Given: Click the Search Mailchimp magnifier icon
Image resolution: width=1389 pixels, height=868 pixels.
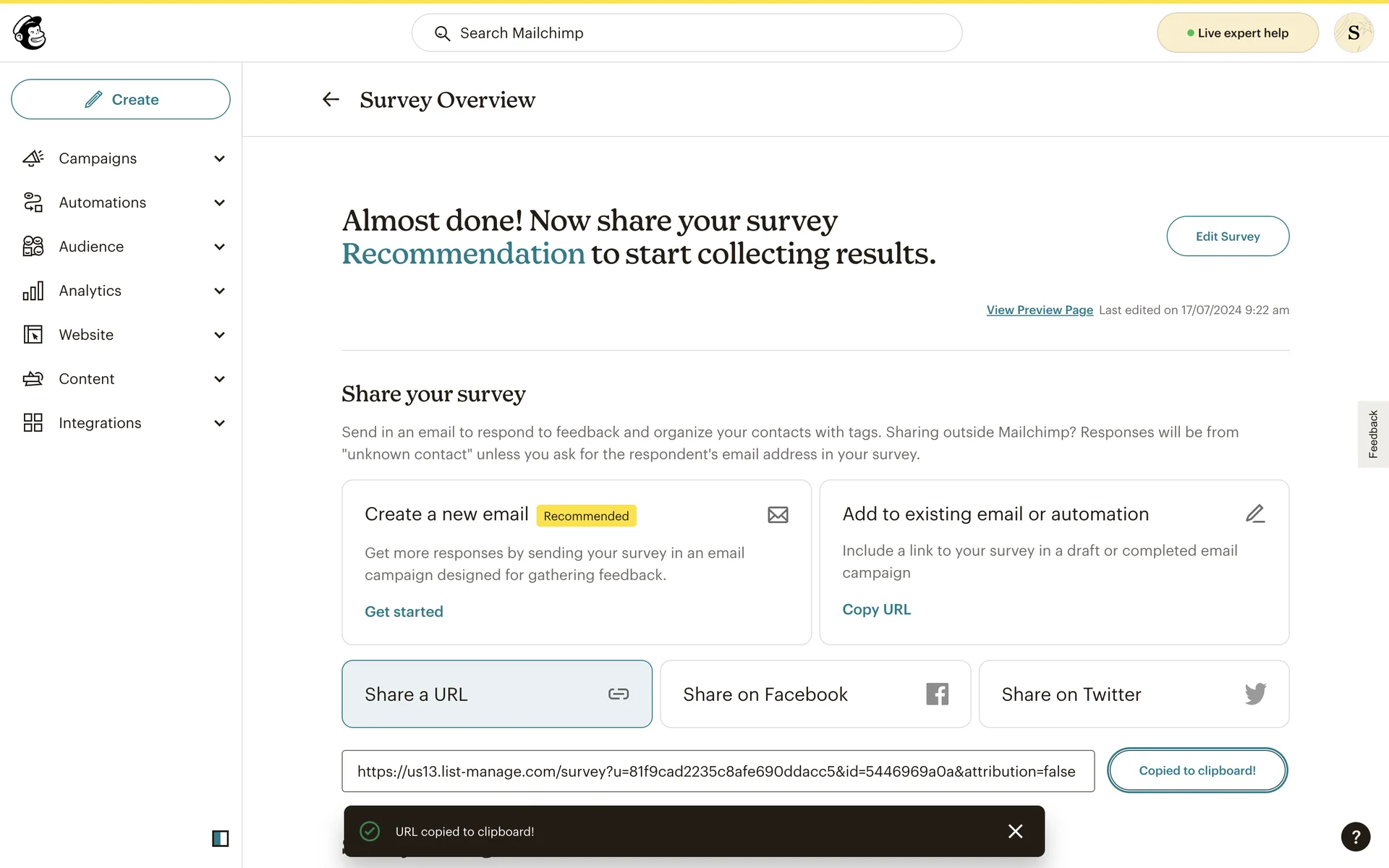Looking at the screenshot, I should [x=442, y=33].
